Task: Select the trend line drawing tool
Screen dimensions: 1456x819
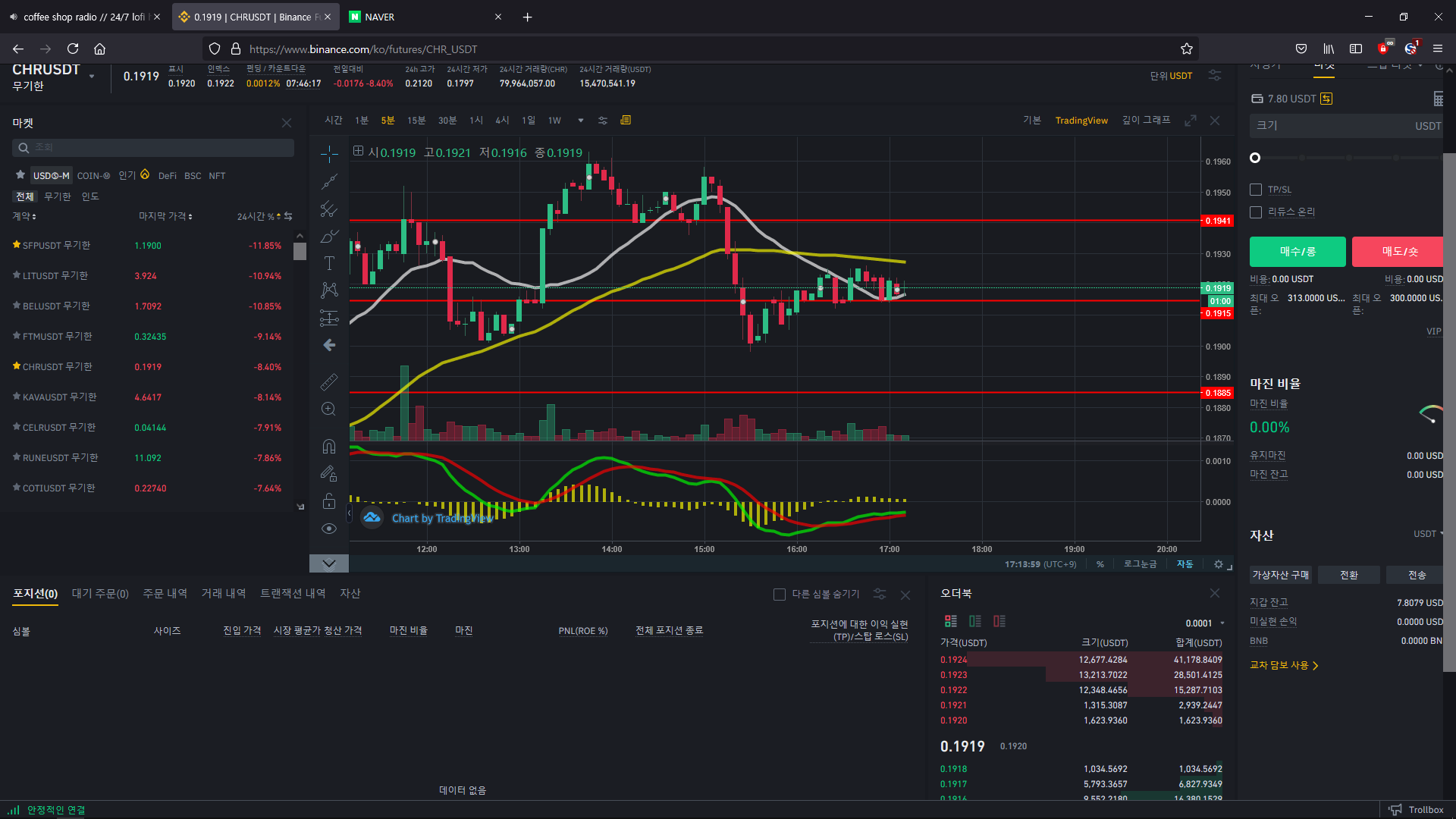Action: pos(329,182)
